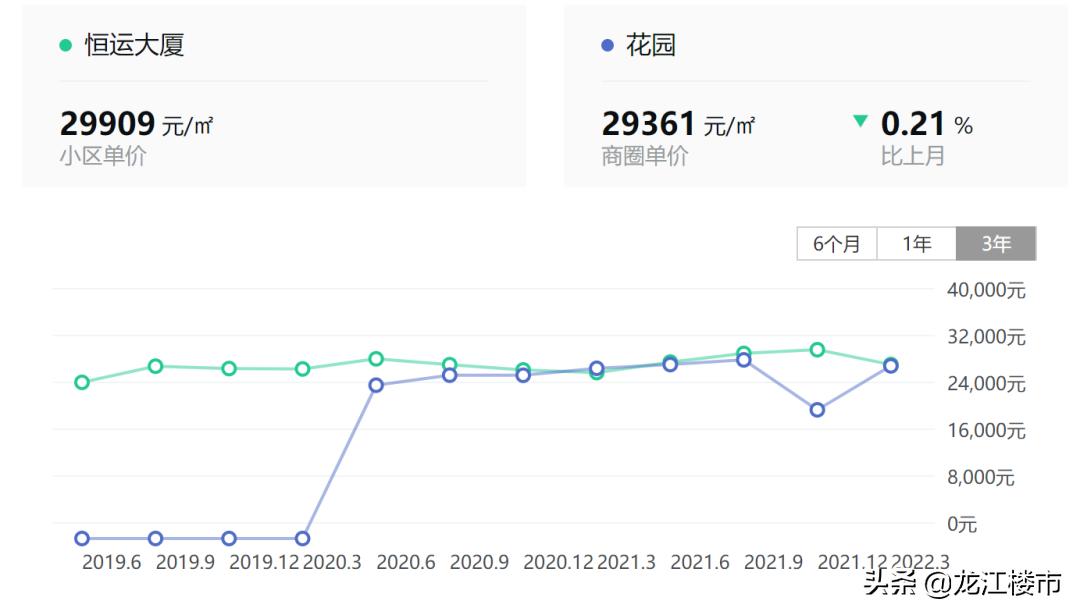Viewport: 1080px width, 615px height.
Task: Click the blue data point at 2019.6
Action: point(82,539)
